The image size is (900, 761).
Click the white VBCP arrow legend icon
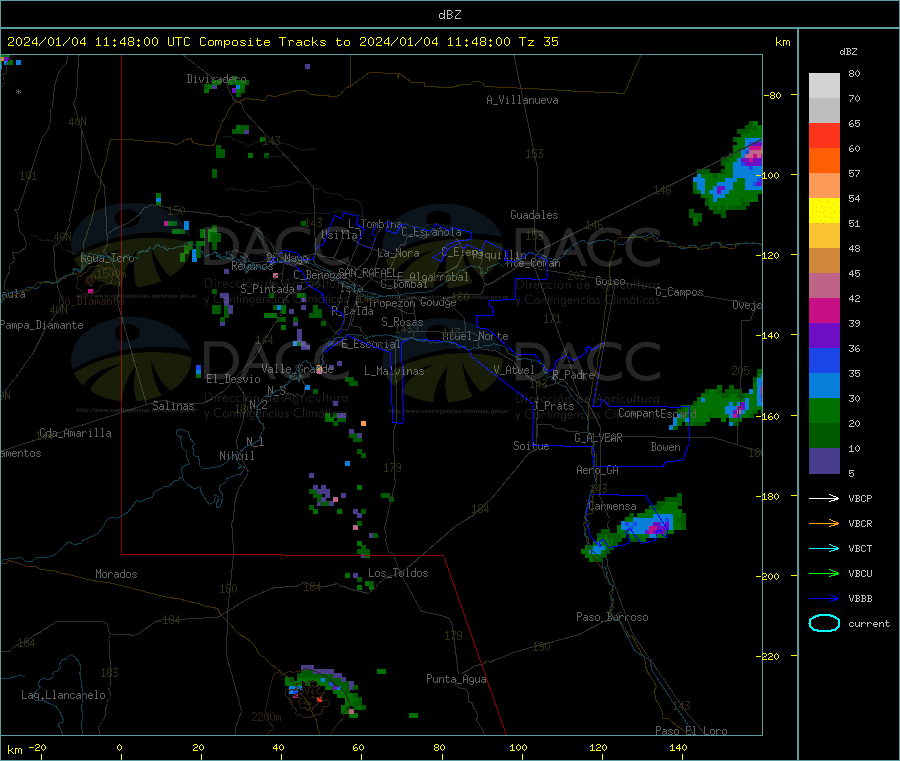click(824, 498)
